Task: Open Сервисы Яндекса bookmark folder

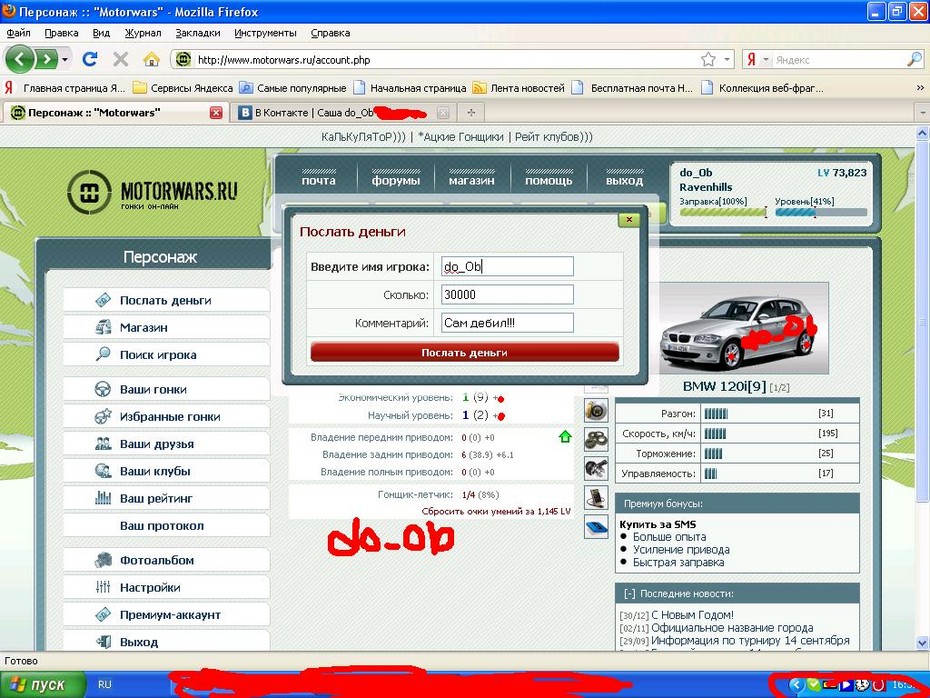Action: pos(183,88)
